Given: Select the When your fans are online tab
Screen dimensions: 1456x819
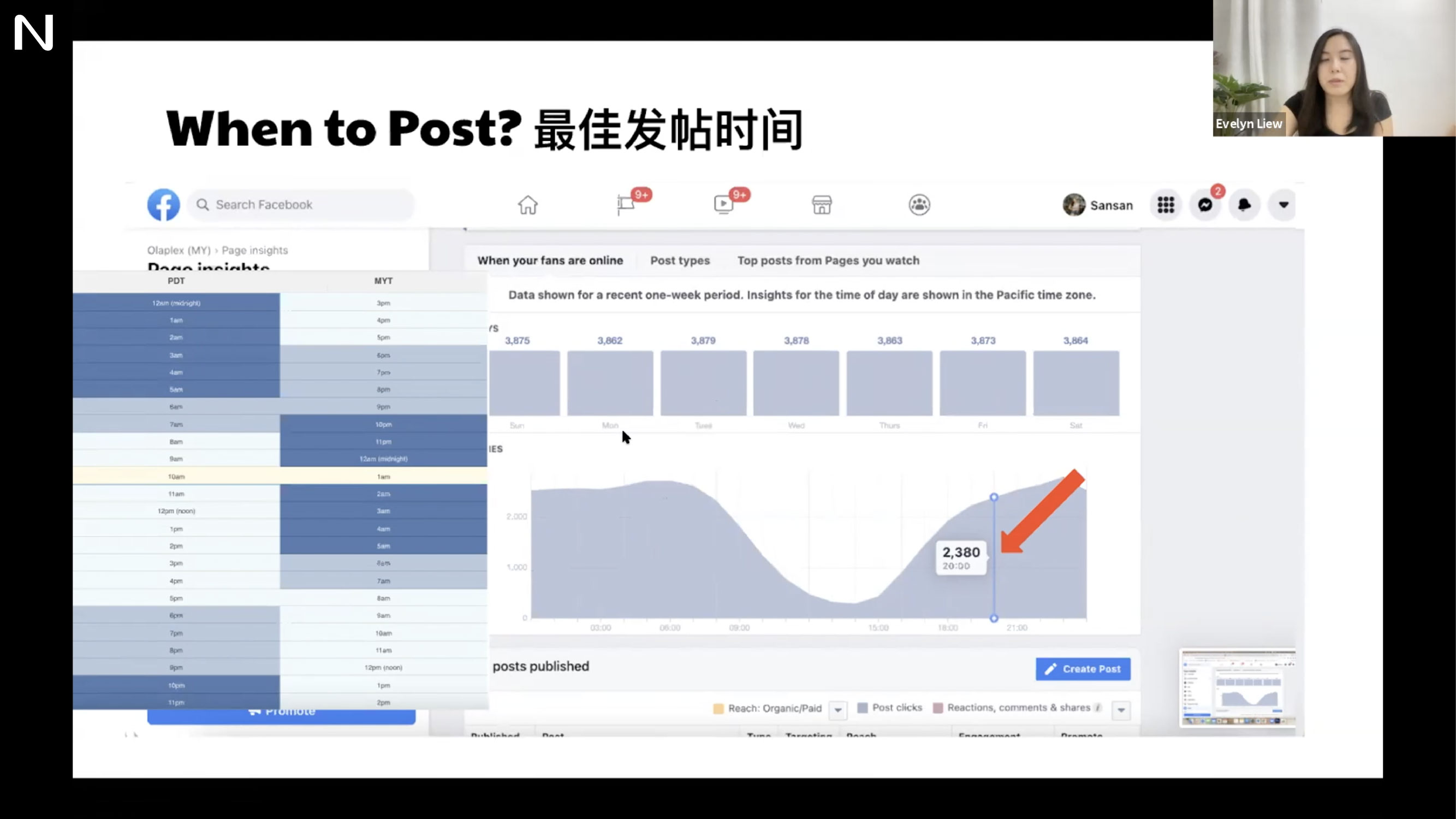Looking at the screenshot, I should pyautogui.click(x=550, y=260).
